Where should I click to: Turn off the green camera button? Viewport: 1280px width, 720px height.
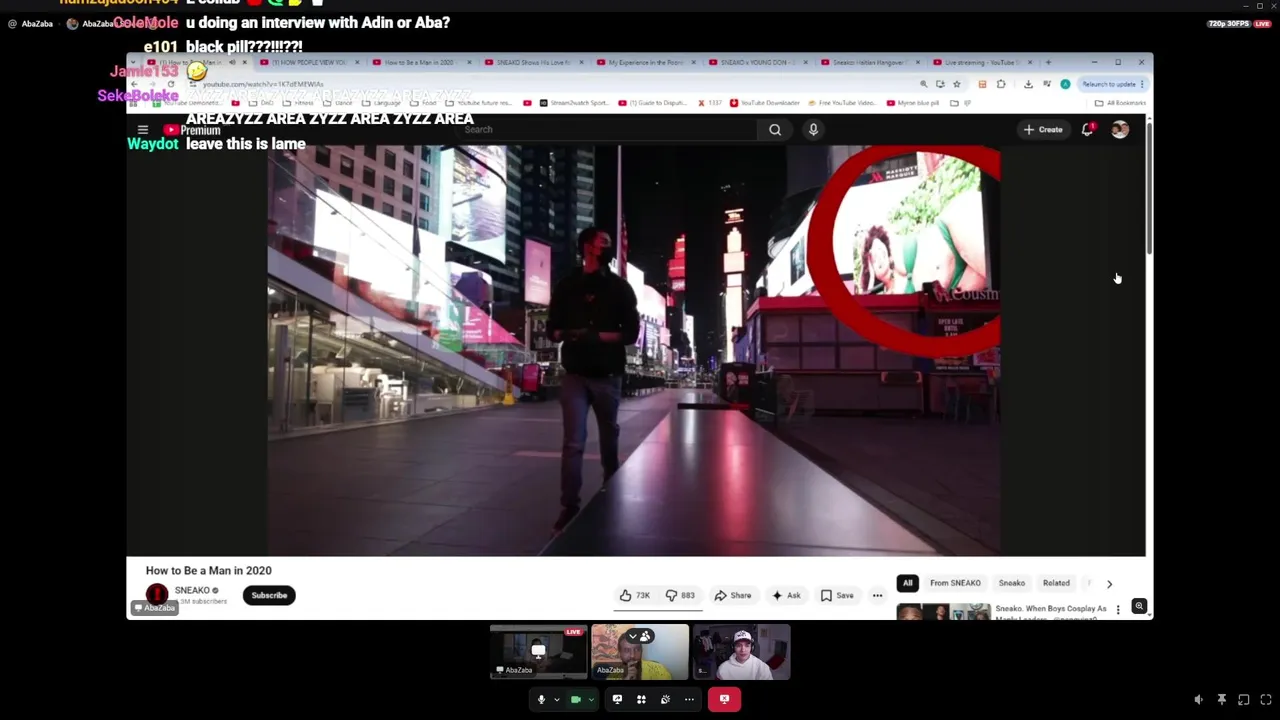click(x=575, y=699)
